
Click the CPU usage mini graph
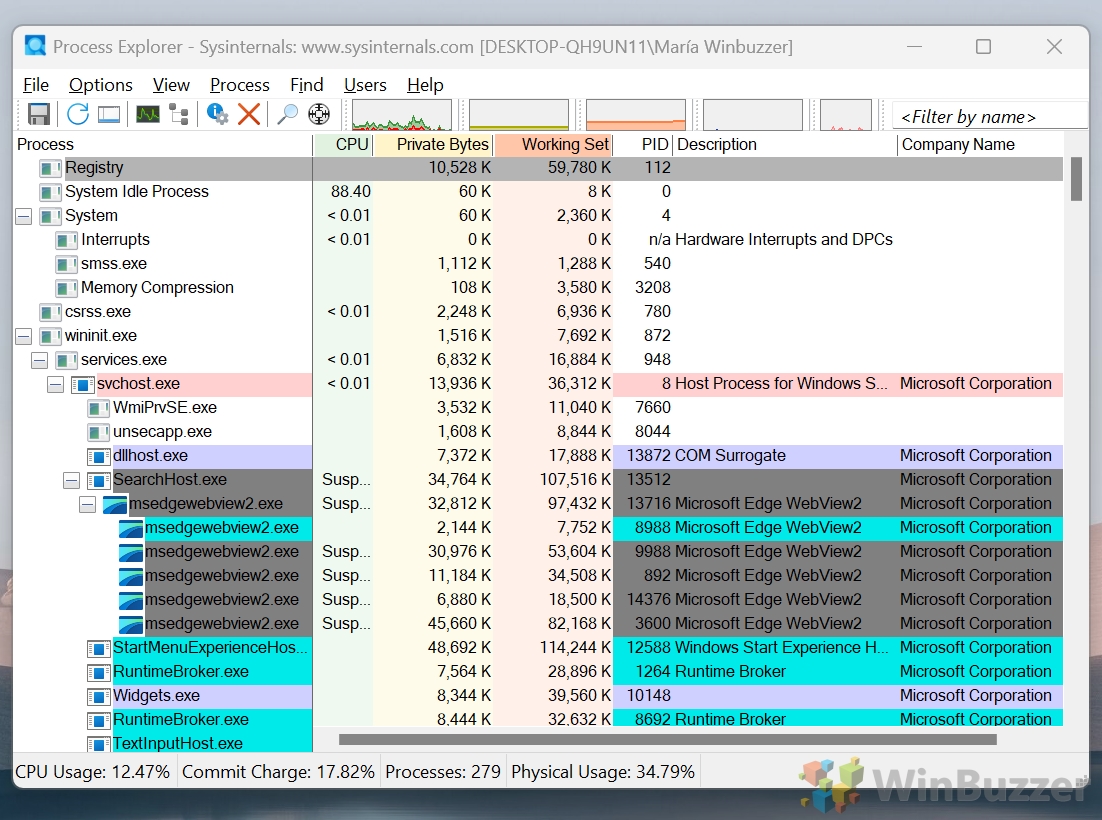click(402, 115)
